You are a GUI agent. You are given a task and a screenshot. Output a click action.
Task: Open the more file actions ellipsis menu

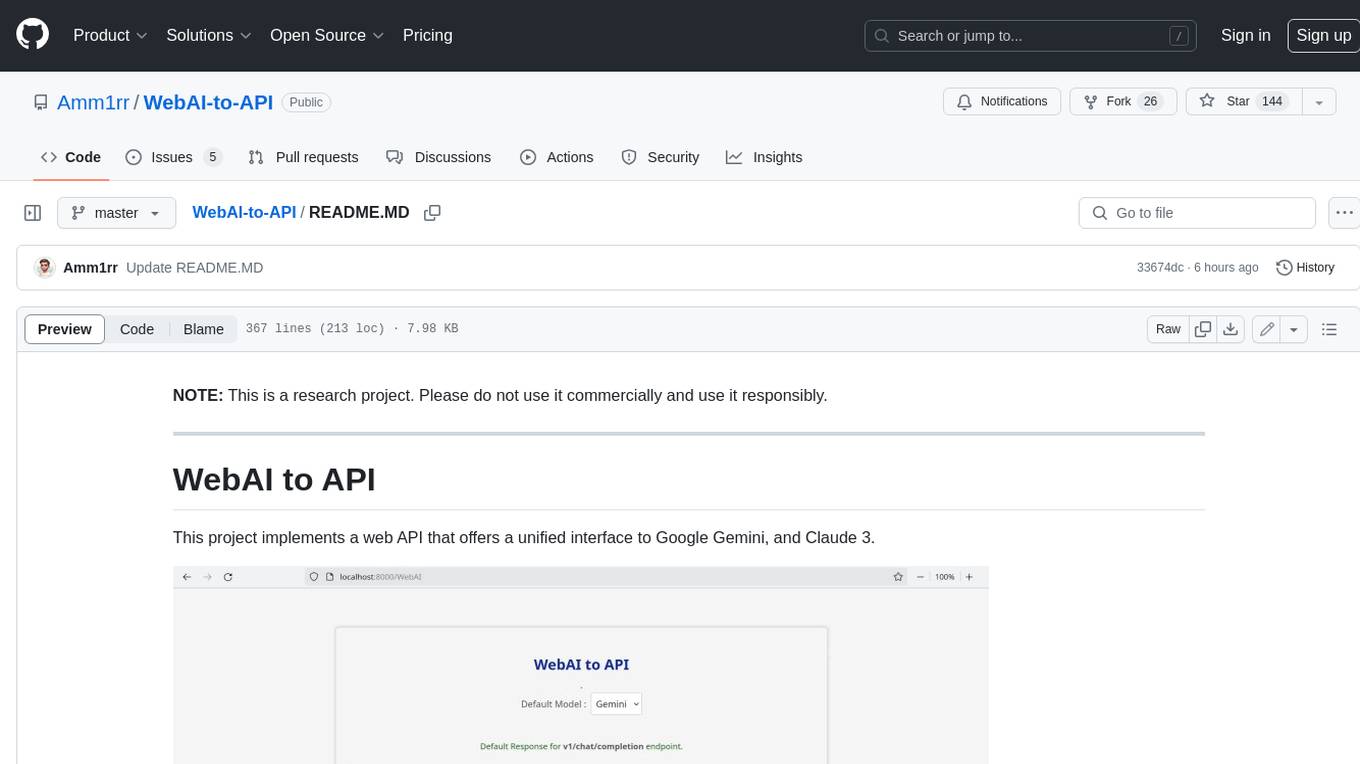1344,213
